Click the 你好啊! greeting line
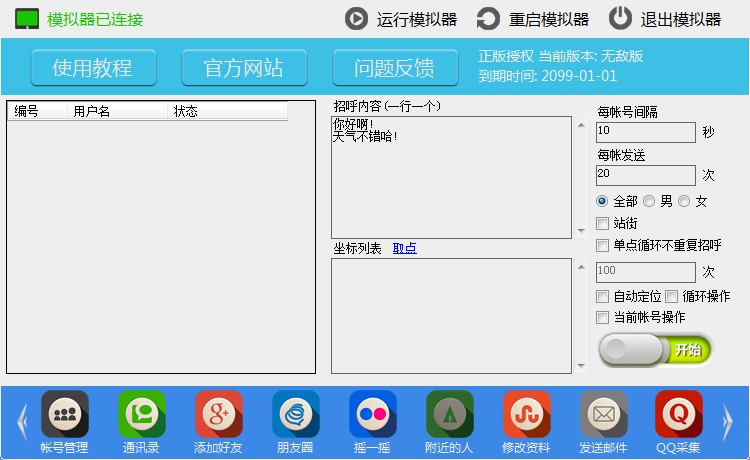Screen dimensions: 750x460 (x=353, y=124)
